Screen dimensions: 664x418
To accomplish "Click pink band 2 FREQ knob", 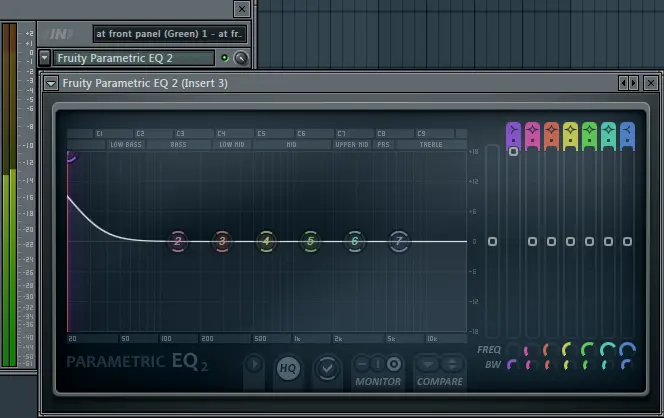I will pos(531,350).
